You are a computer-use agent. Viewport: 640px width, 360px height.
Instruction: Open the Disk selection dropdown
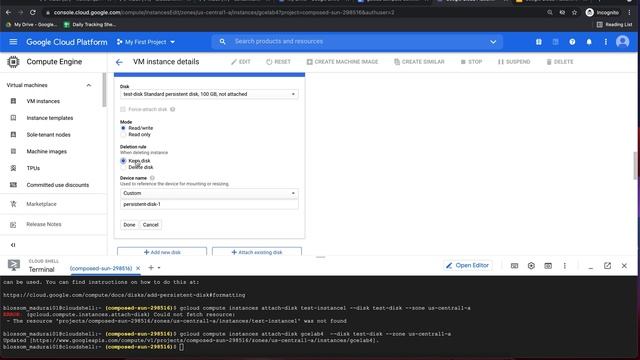pos(209,94)
